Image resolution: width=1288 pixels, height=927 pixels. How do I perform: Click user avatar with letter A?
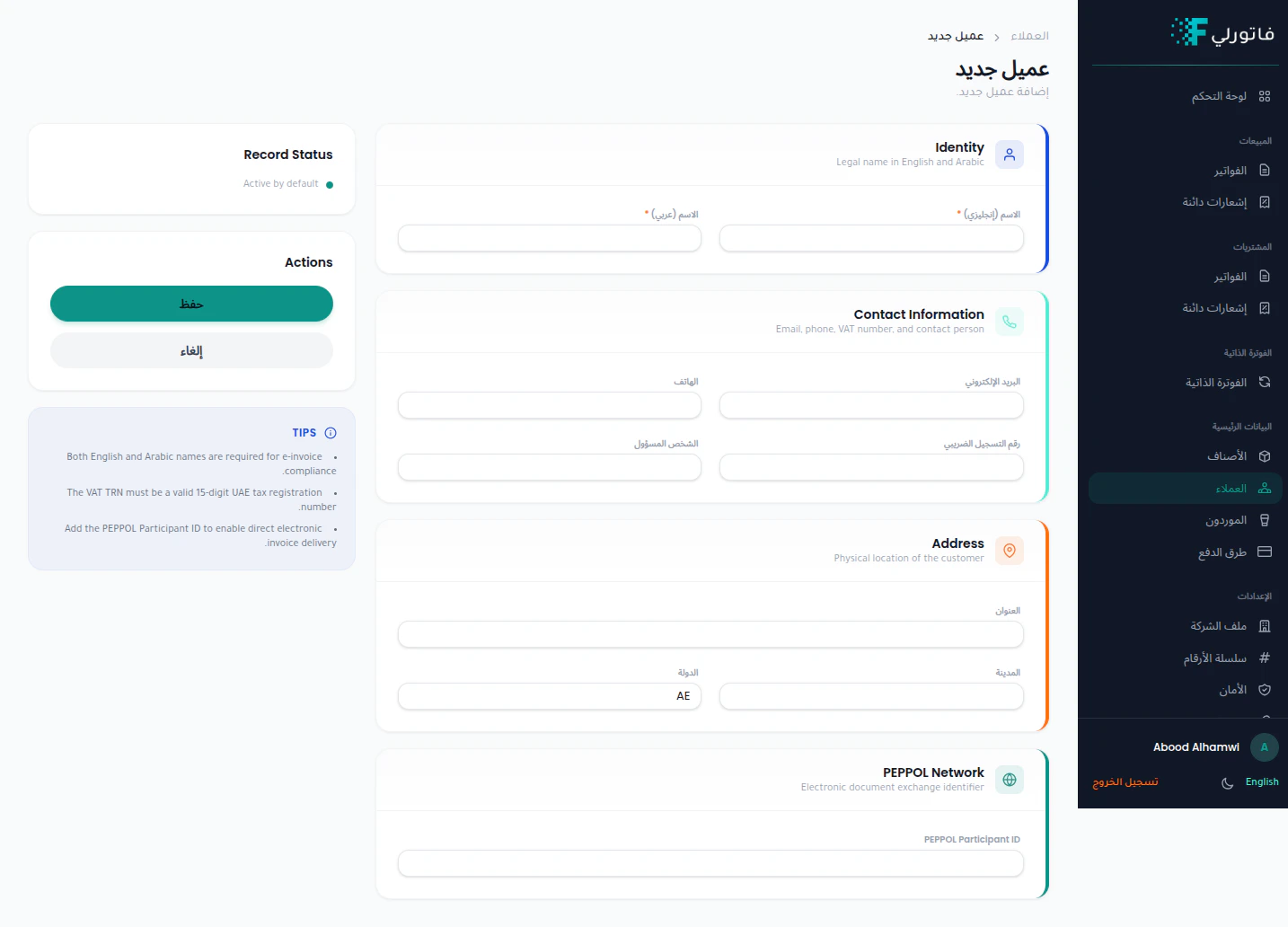[x=1265, y=747]
